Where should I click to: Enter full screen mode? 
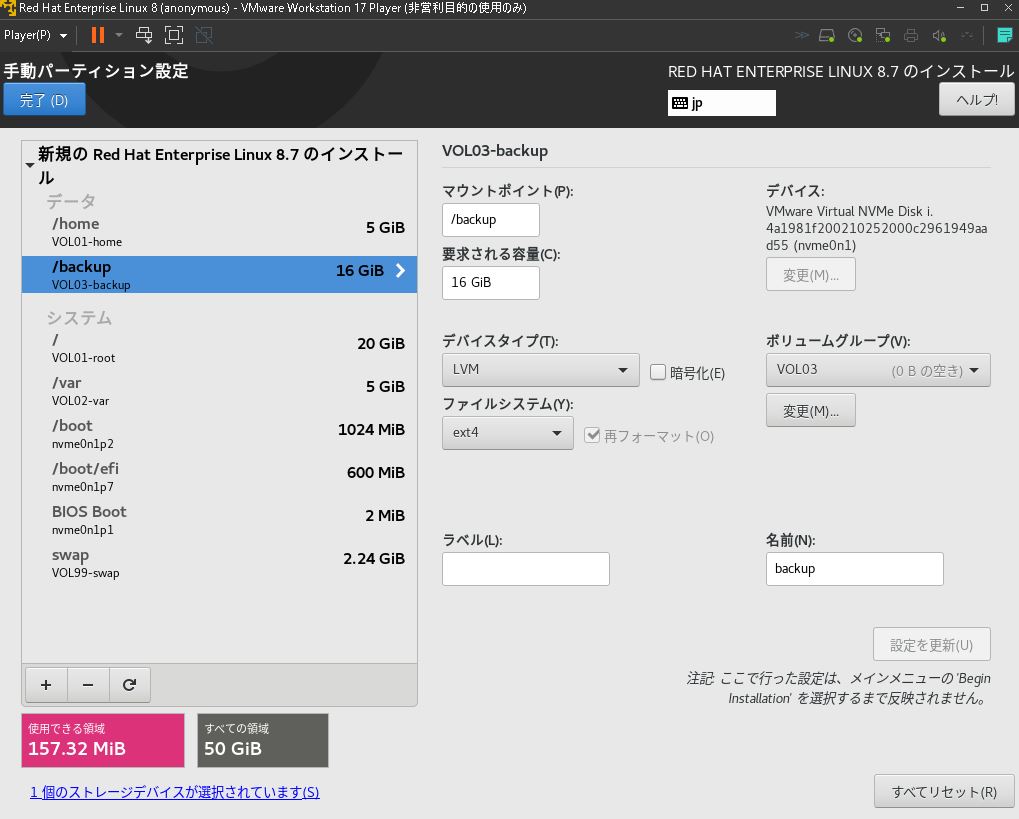coord(174,35)
